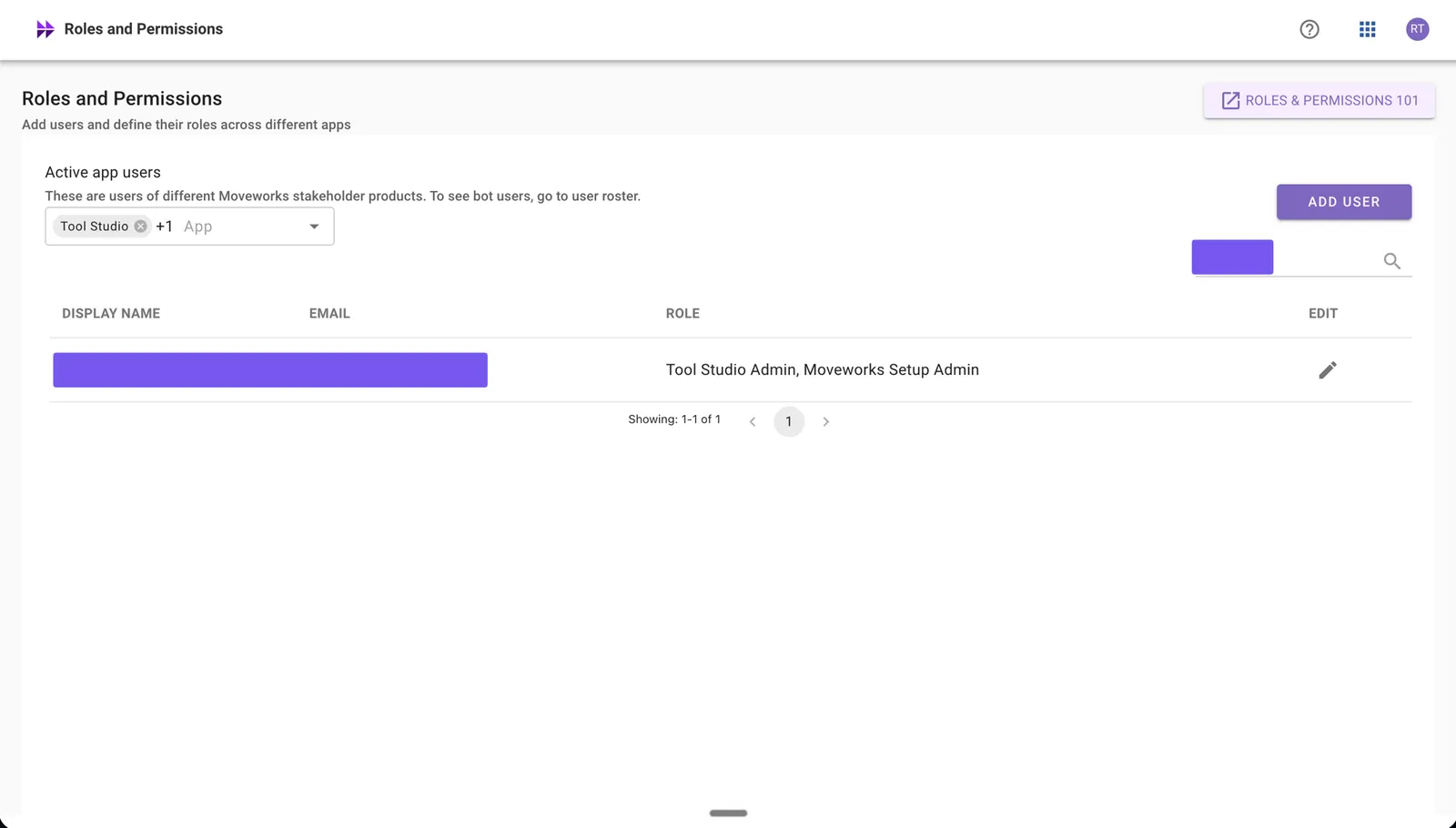The image size is (1456, 828).
Task: Go to the next page arrow
Action: (825, 421)
